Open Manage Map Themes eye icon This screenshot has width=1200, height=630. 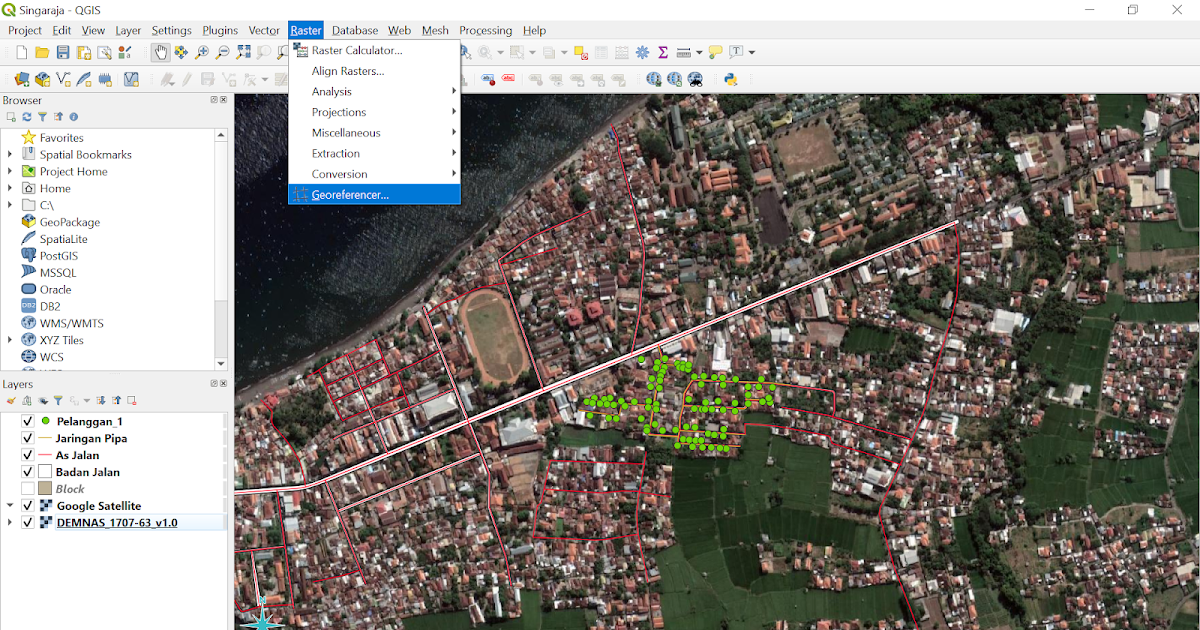click(43, 401)
